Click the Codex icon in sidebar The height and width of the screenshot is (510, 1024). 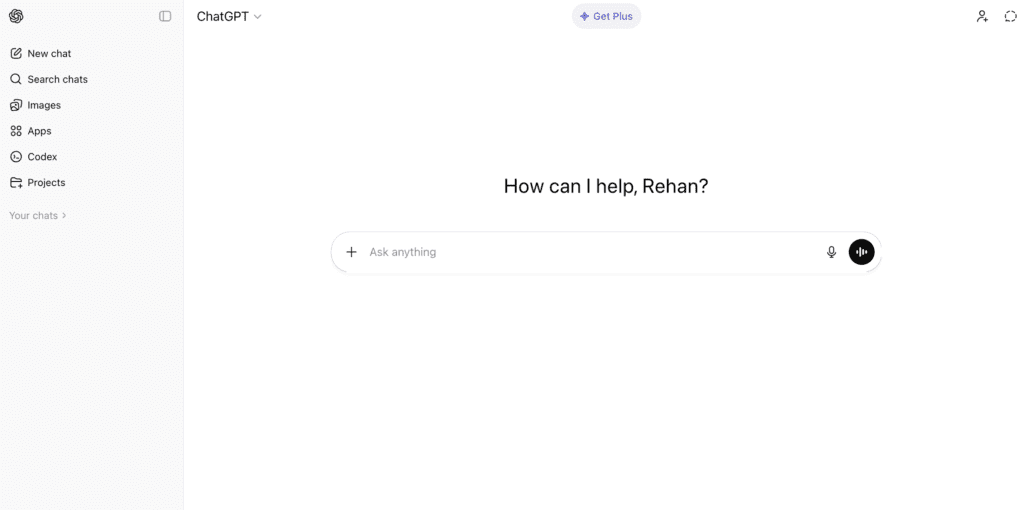point(16,157)
